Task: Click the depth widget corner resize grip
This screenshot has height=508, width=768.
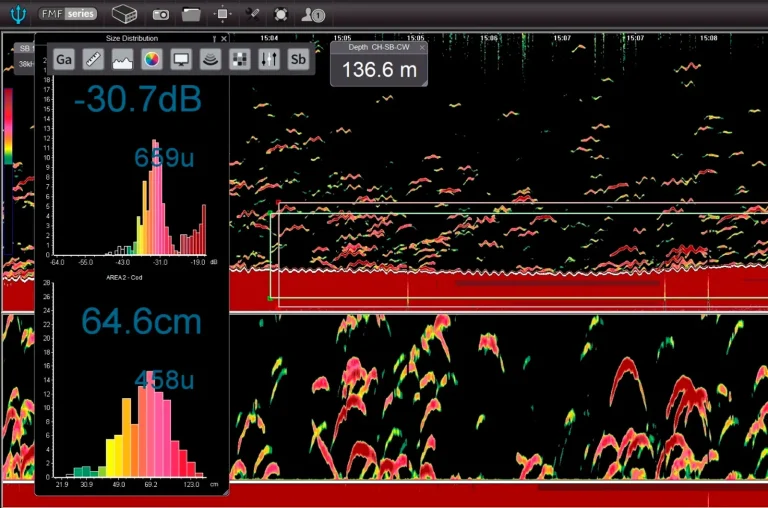Action: coord(424,83)
